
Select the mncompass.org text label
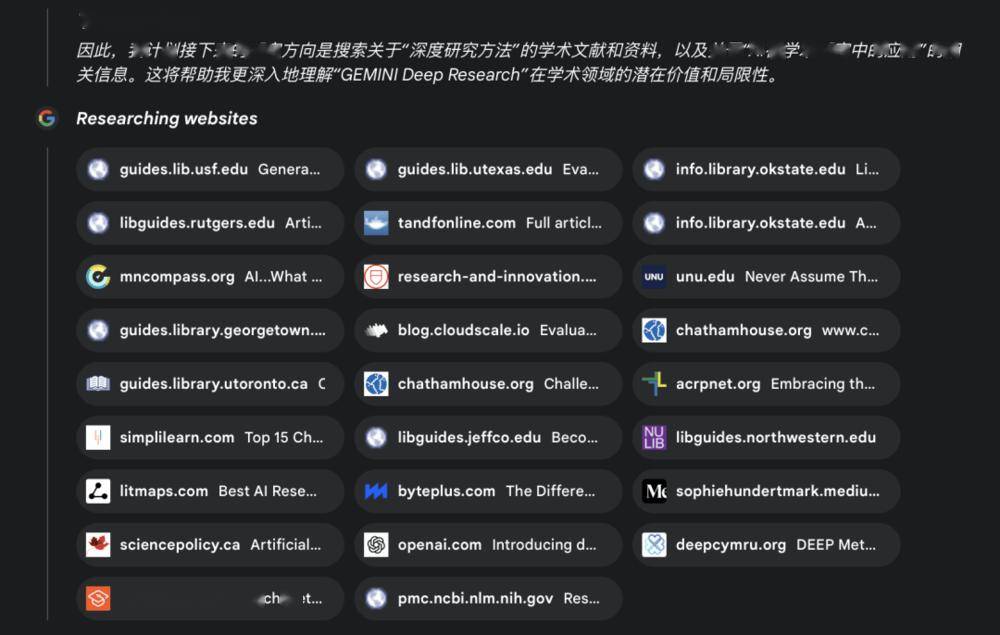(177, 277)
